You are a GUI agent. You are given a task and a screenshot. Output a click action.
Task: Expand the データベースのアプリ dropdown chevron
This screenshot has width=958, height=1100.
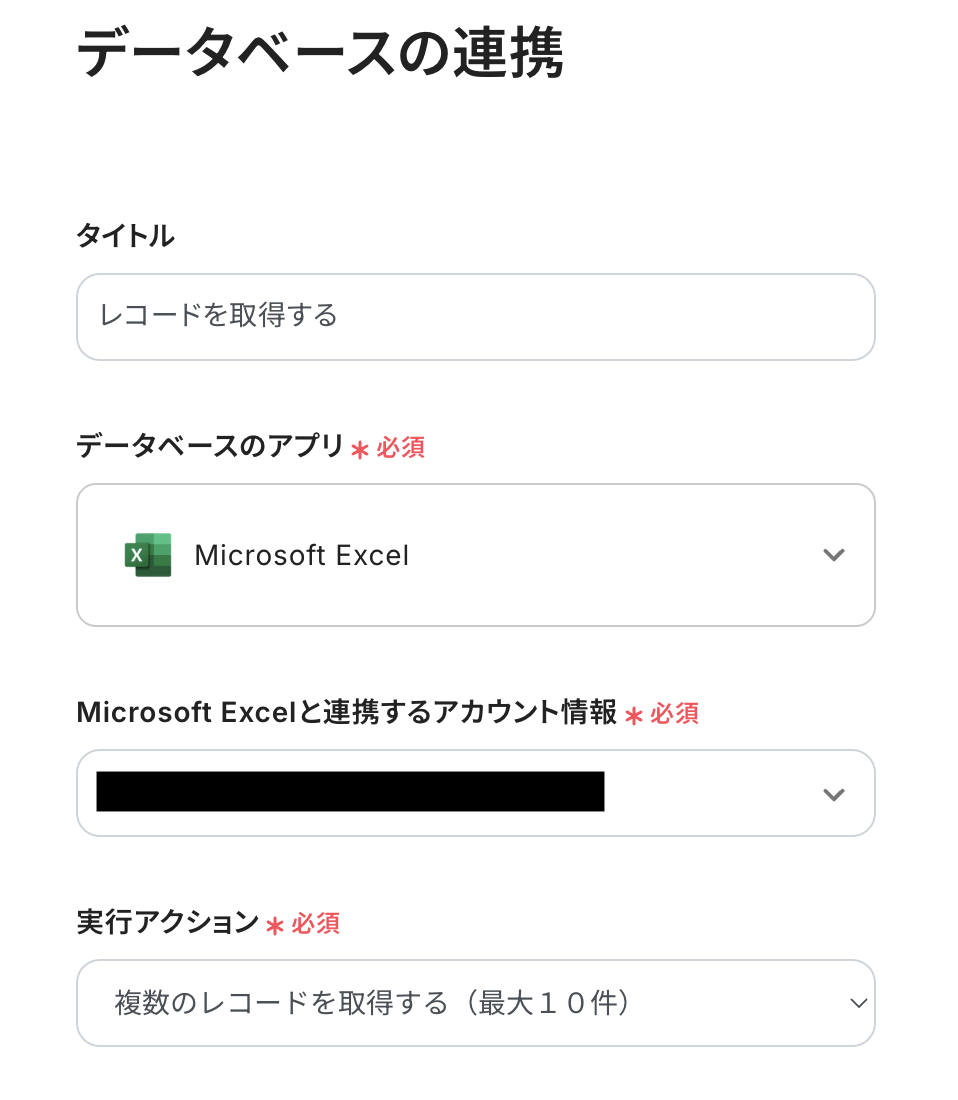click(833, 555)
